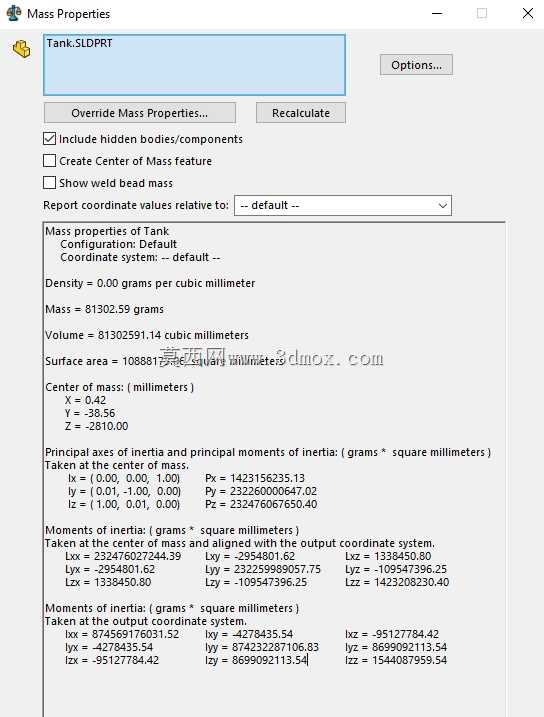Click the Configuration: Default line
544x717 pixels.
[x=118, y=244]
